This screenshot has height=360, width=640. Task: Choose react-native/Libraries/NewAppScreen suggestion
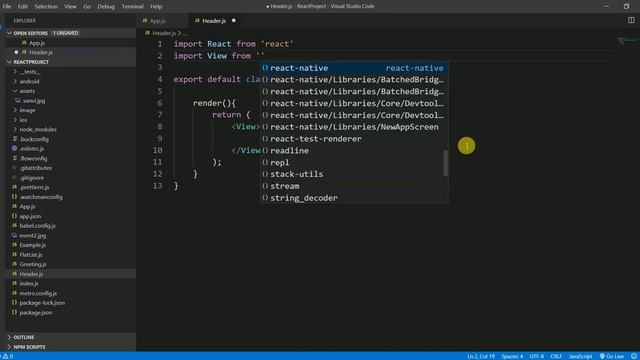click(x=354, y=127)
